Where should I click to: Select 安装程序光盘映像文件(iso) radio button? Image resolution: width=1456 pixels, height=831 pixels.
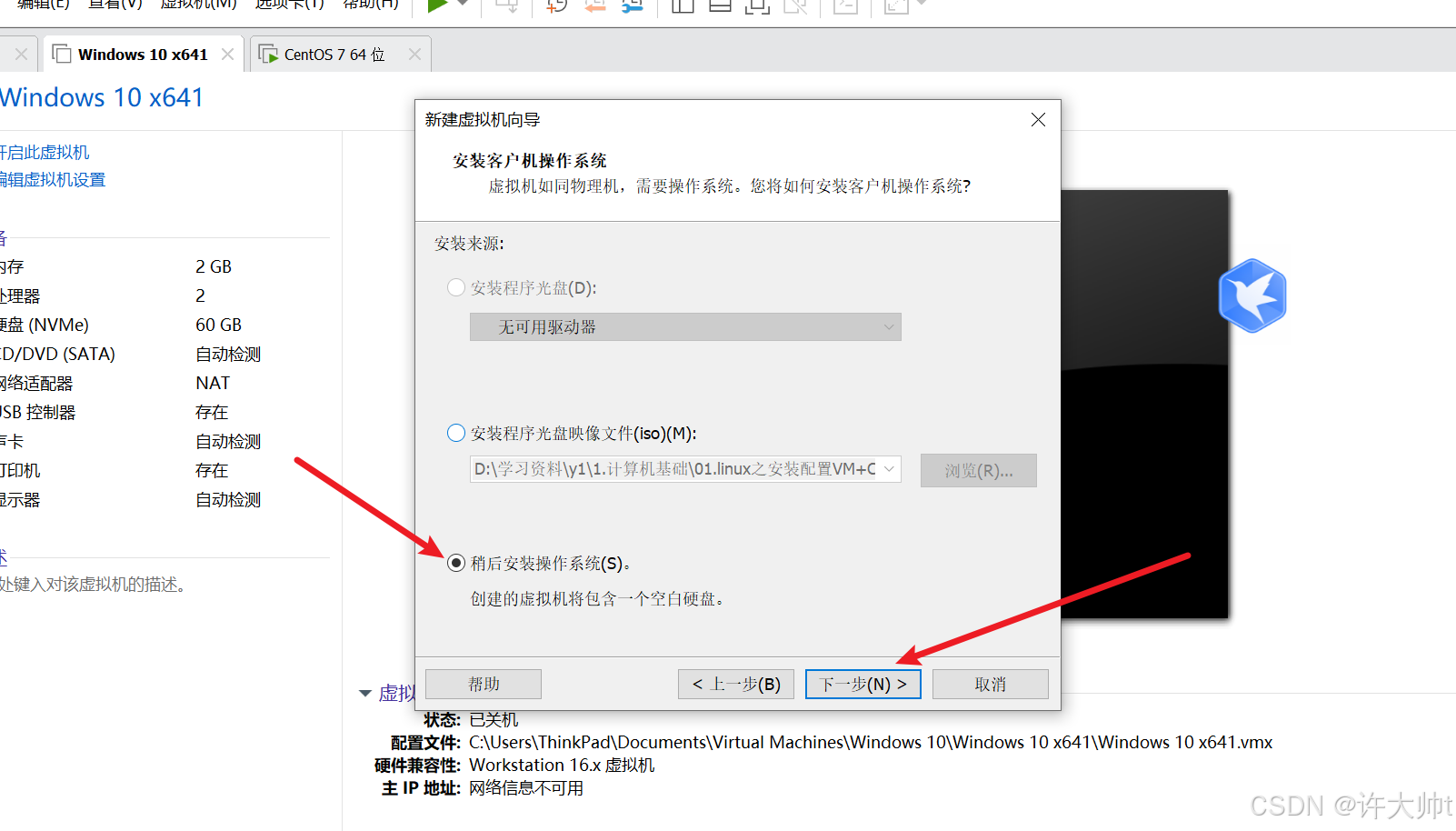click(456, 433)
